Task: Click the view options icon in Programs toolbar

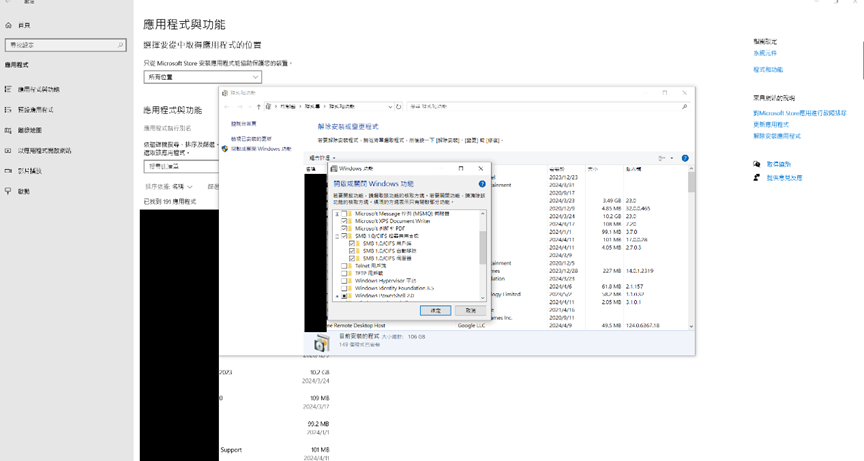Action: coord(662,158)
